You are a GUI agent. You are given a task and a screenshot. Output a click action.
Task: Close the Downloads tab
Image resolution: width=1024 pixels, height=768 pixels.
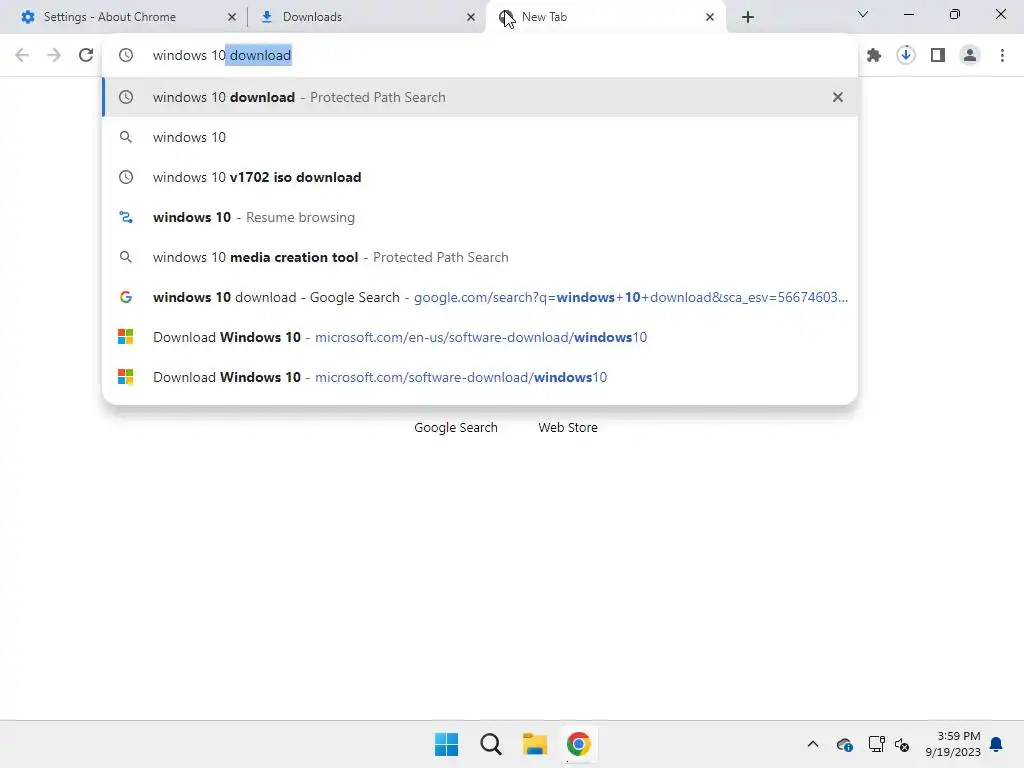point(471,17)
